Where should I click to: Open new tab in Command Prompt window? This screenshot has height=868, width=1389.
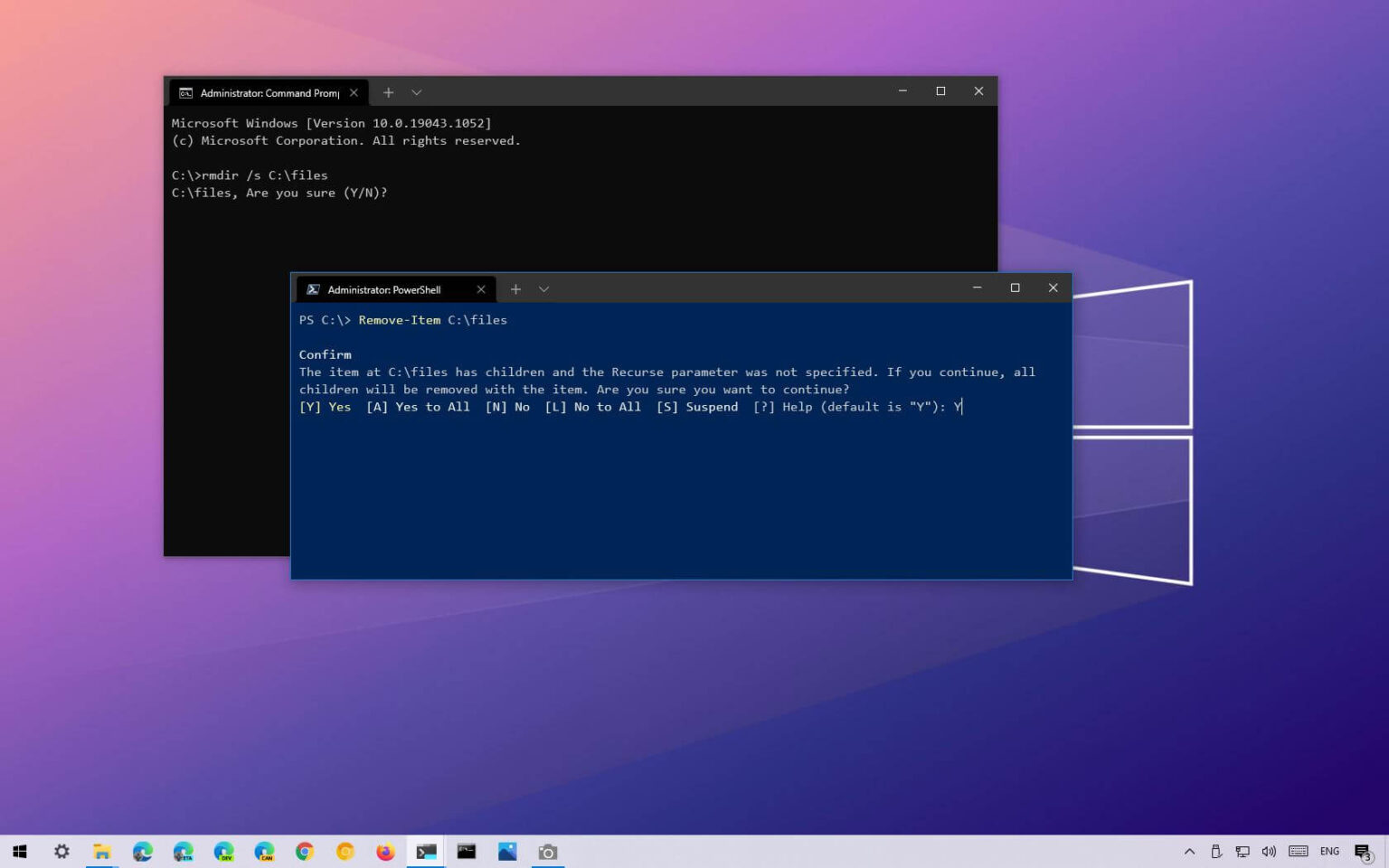point(388,92)
